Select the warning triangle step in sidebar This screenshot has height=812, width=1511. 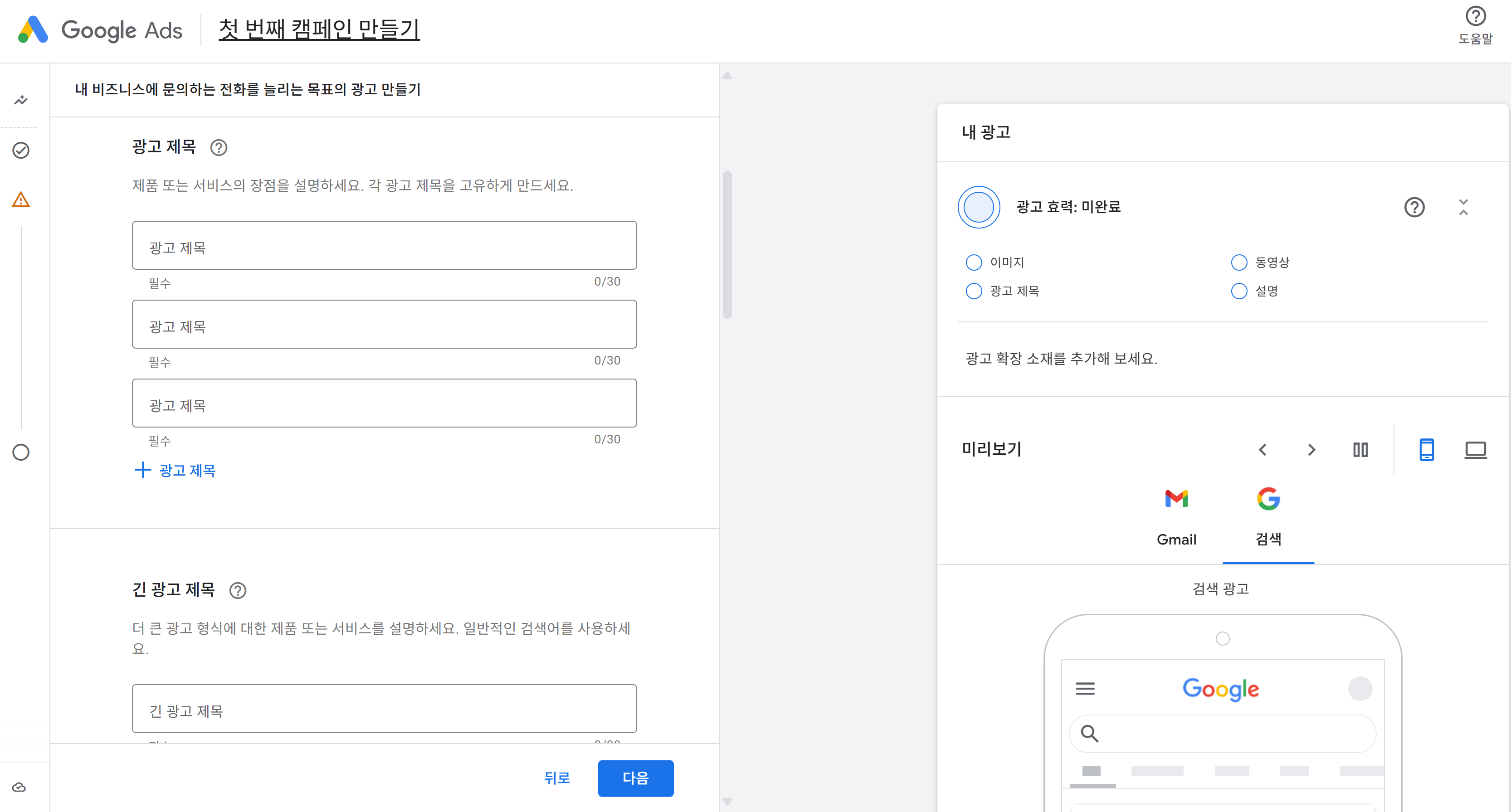click(21, 199)
